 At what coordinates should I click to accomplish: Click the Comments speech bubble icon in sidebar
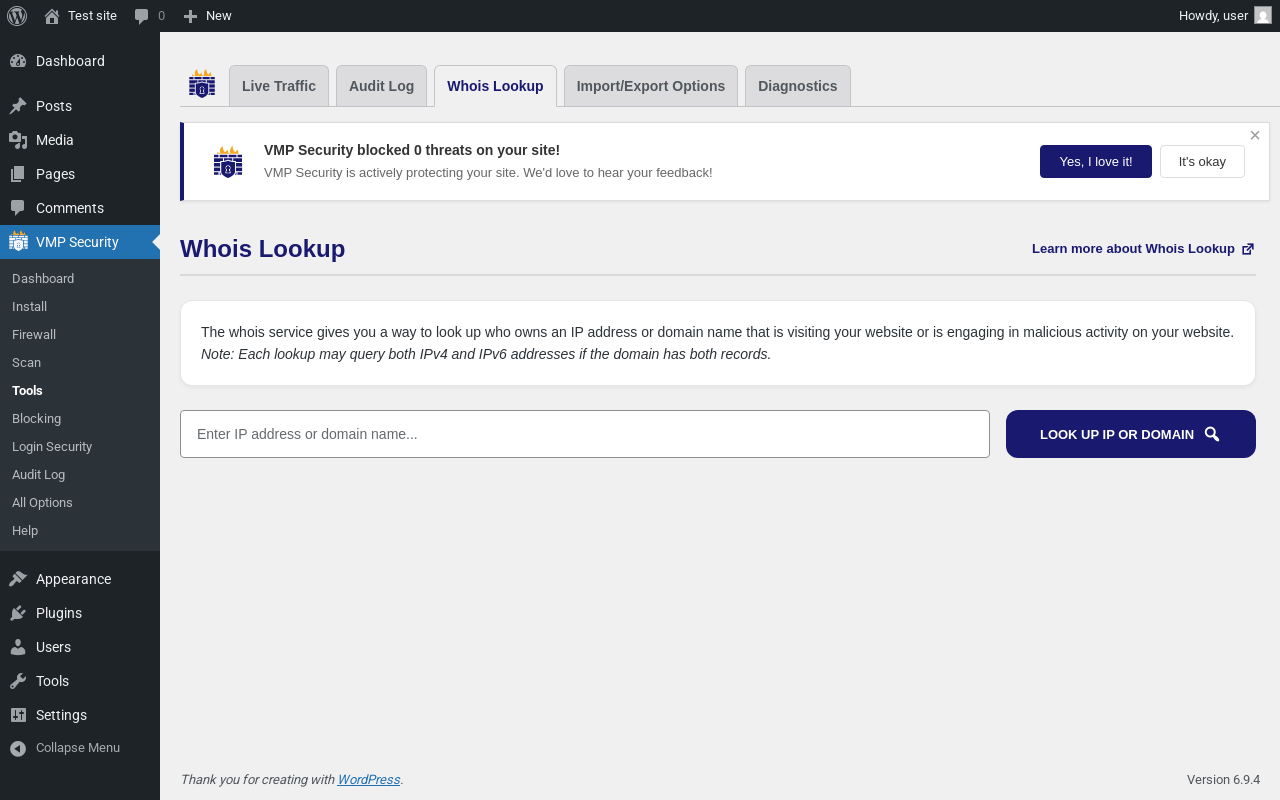[18, 208]
